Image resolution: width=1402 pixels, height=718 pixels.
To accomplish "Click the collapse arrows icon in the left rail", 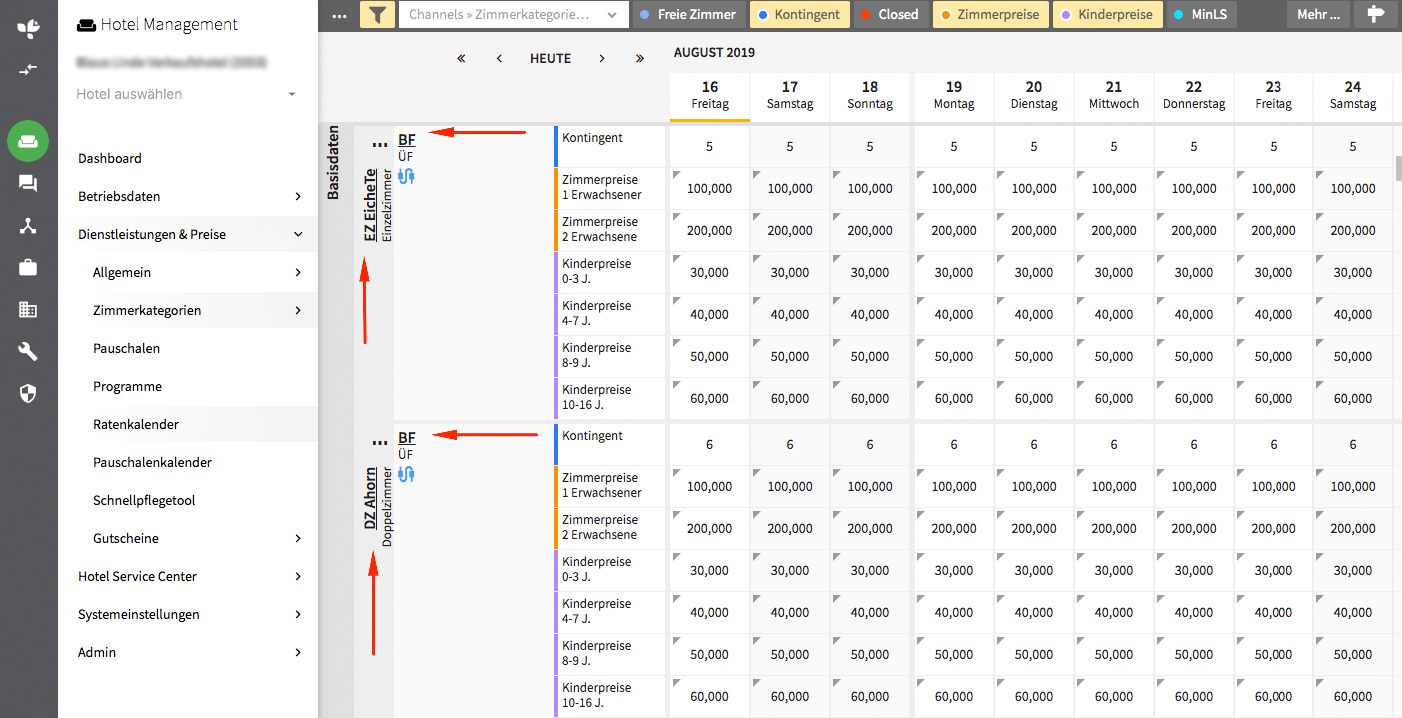I will pyautogui.click(x=28, y=70).
